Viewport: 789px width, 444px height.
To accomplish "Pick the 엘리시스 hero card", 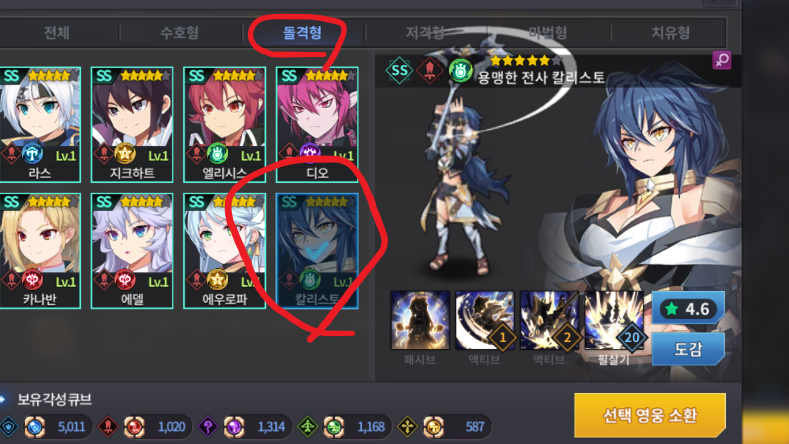I will coord(224,124).
